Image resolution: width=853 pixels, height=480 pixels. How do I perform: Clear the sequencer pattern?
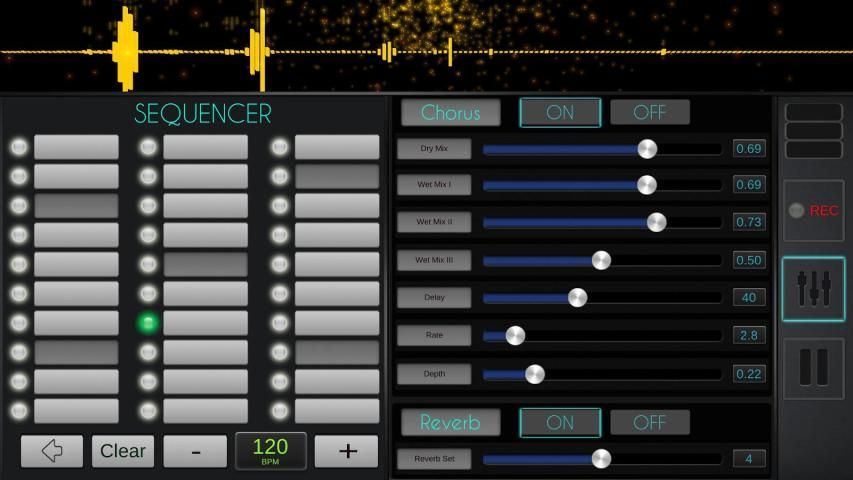[x=123, y=451]
